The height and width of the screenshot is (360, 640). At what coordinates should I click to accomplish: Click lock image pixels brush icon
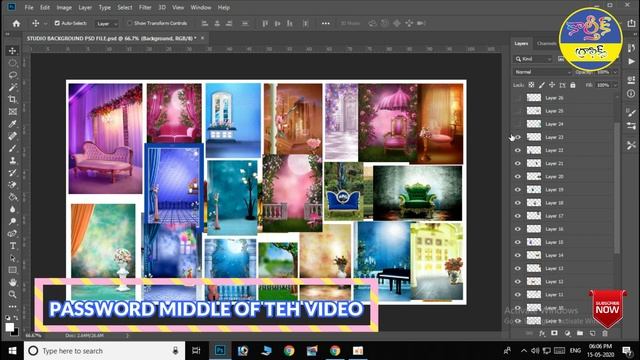(542, 85)
